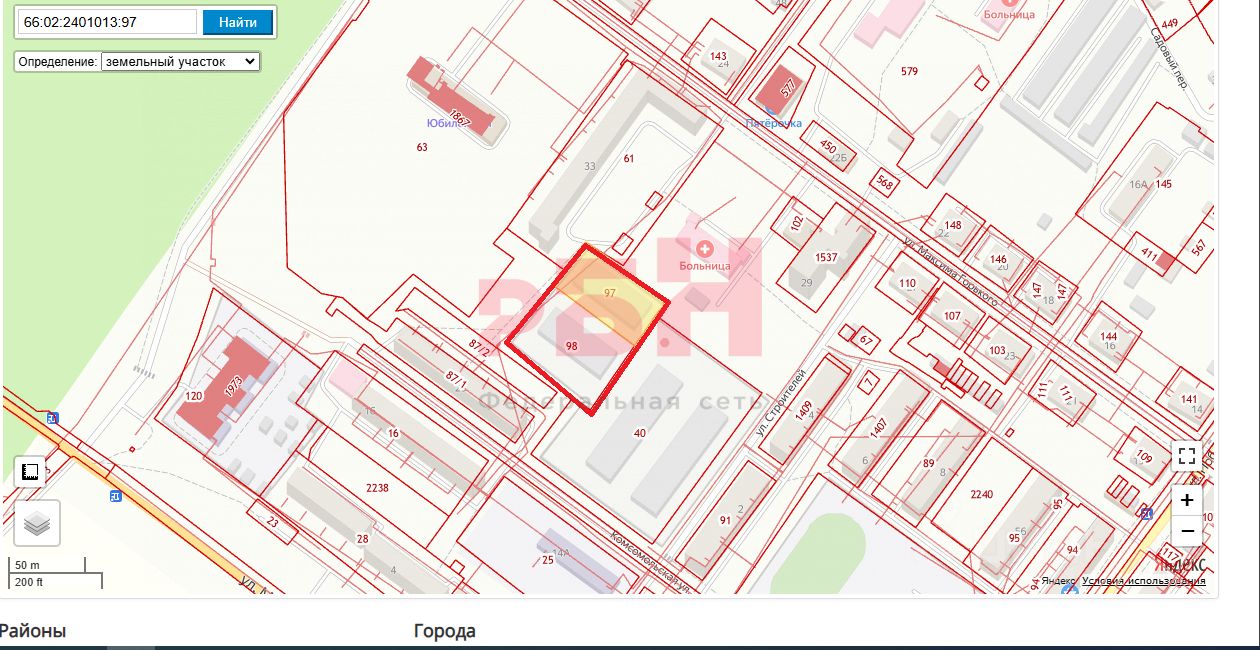
Task: Click building label 577
Action: coord(788,87)
